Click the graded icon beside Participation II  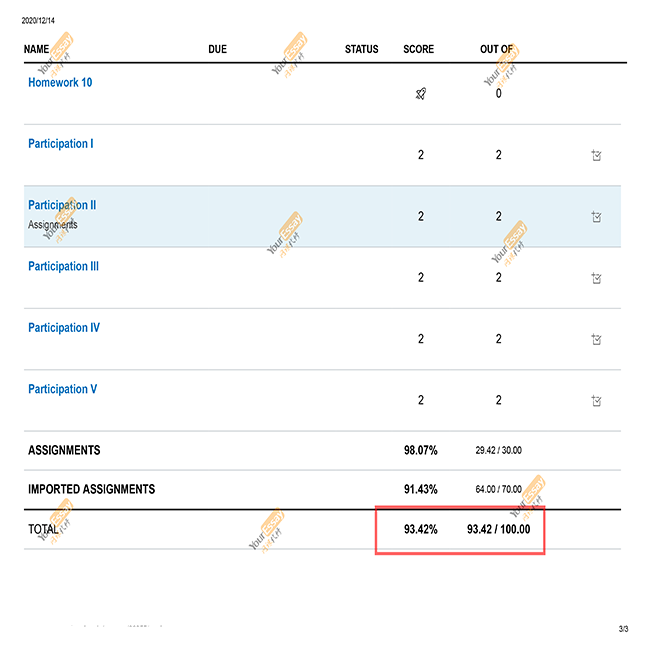[x=596, y=216]
